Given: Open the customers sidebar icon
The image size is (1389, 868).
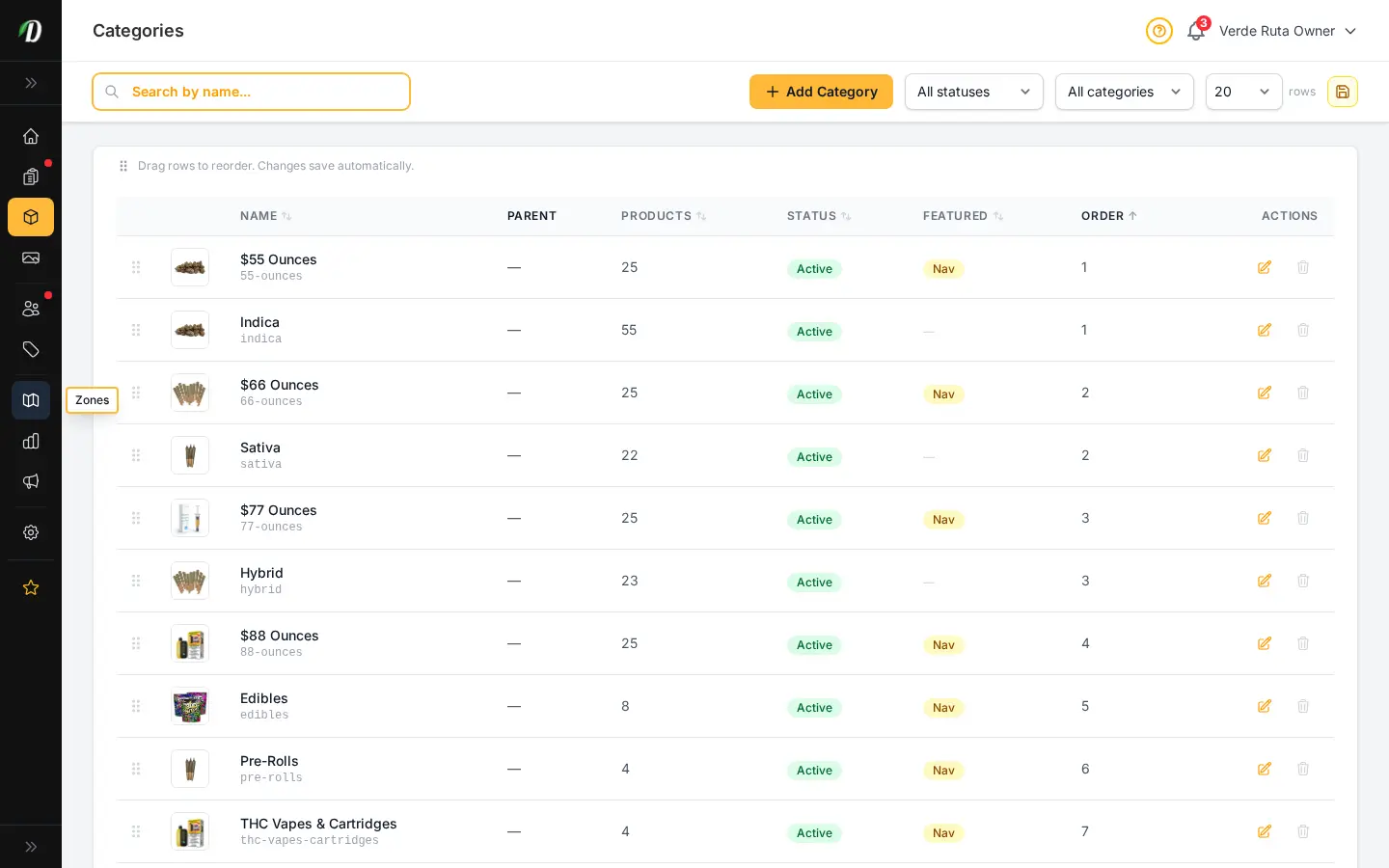Looking at the screenshot, I should tap(31, 309).
